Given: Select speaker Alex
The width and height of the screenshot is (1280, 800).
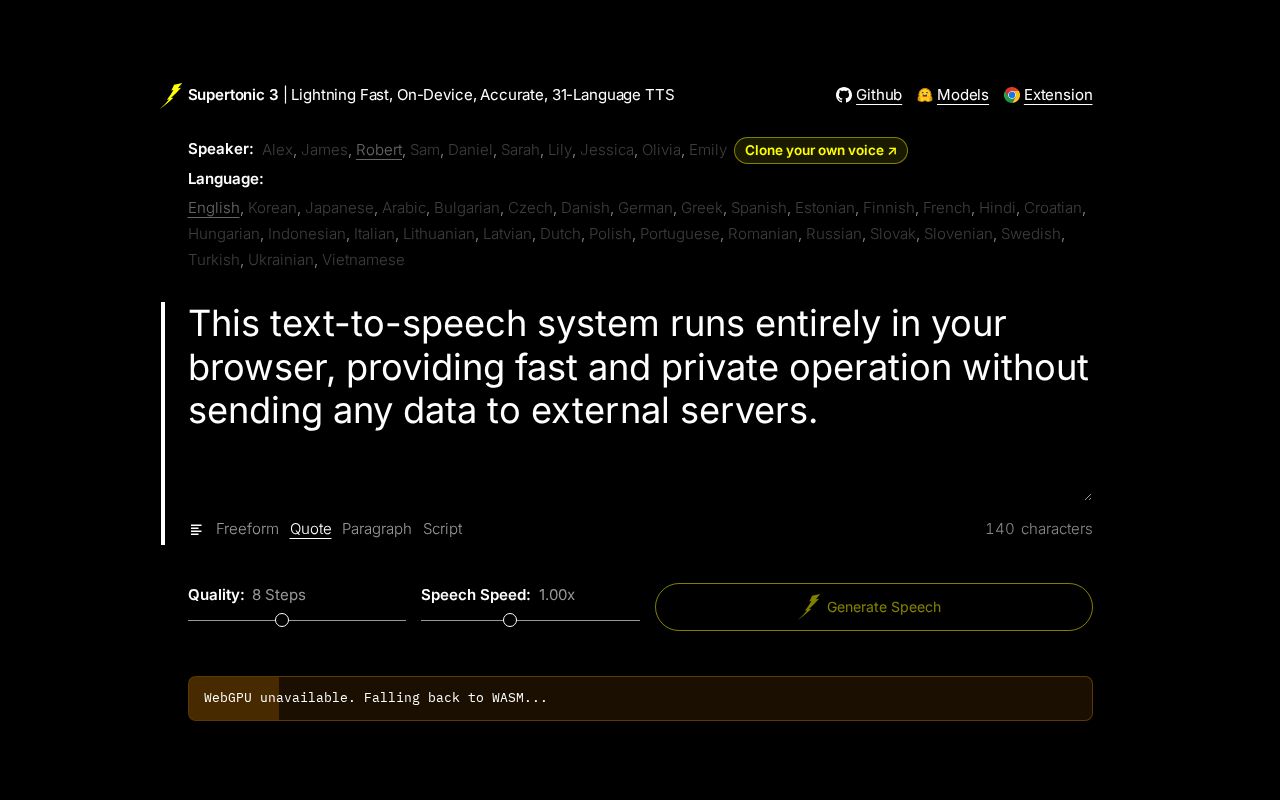Looking at the screenshot, I should point(278,150).
